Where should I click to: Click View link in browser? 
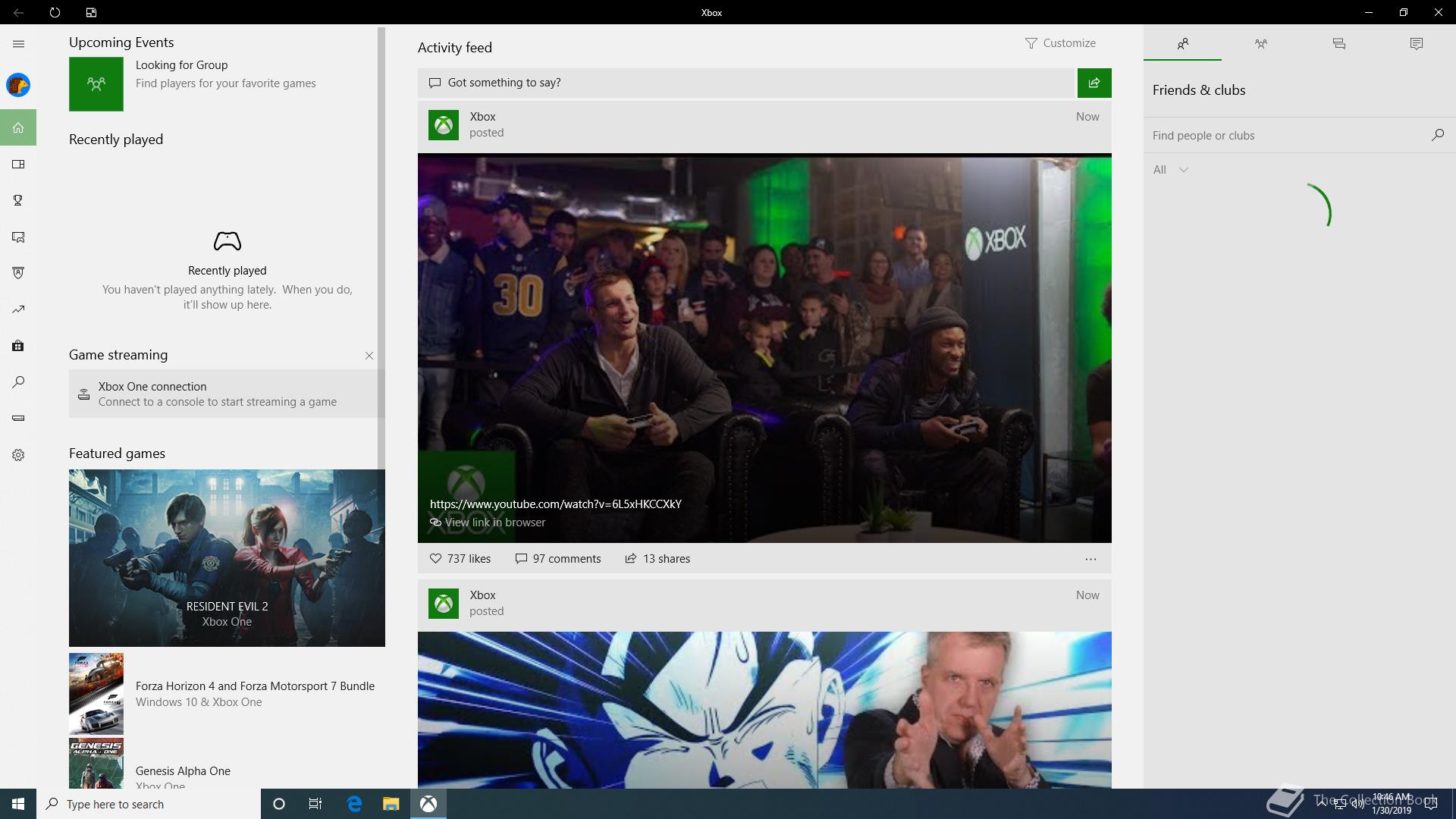pos(488,522)
